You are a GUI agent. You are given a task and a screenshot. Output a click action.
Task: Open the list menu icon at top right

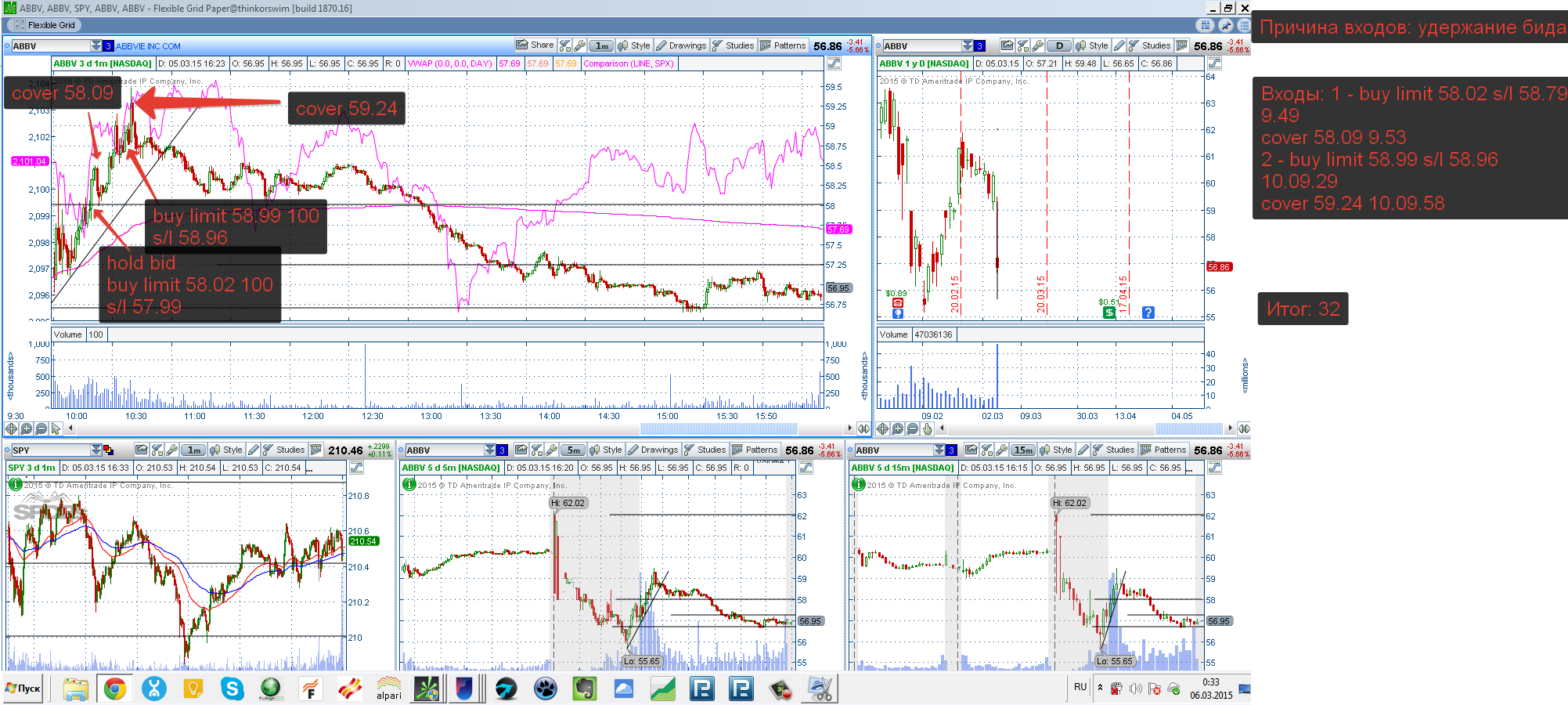pos(1244,25)
